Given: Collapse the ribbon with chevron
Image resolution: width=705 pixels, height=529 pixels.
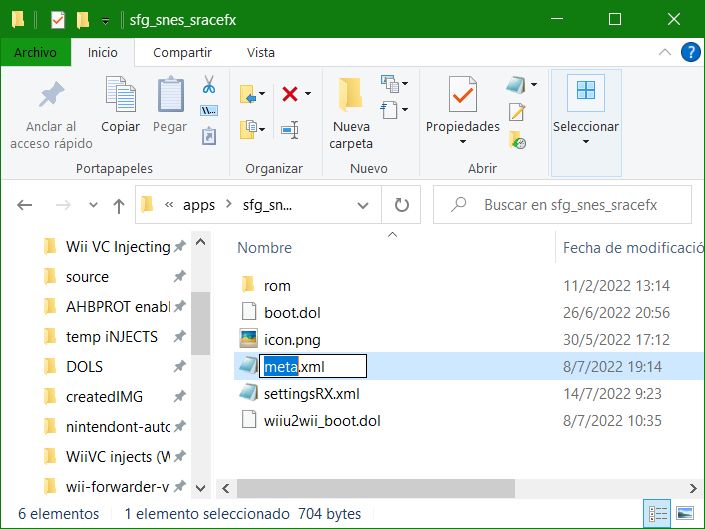Looking at the screenshot, I should 665,52.
